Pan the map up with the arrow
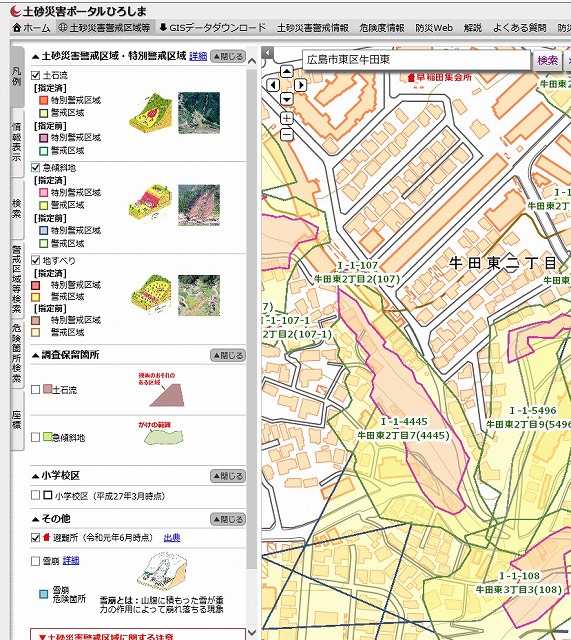The height and width of the screenshot is (640, 571). 287,72
